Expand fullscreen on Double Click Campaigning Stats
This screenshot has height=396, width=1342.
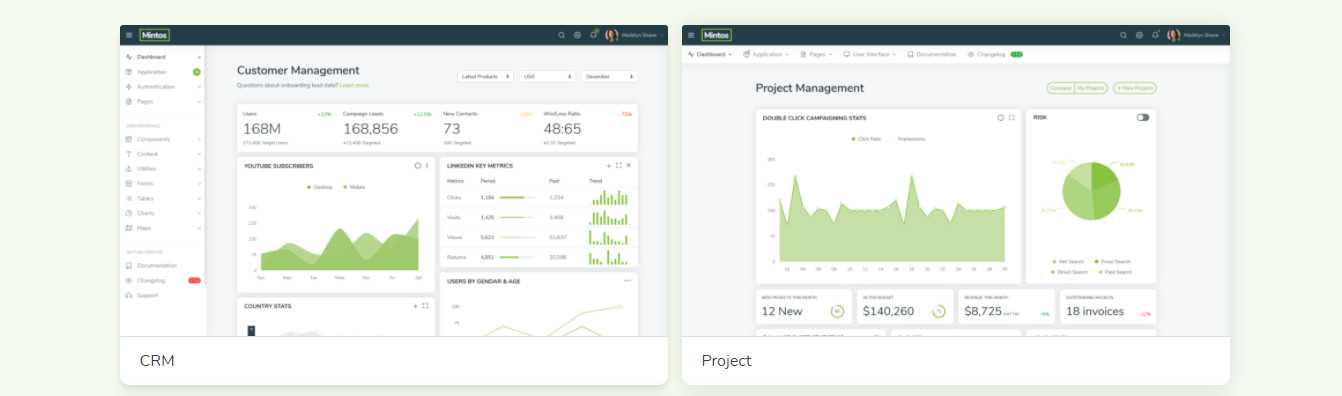[x=1012, y=117]
